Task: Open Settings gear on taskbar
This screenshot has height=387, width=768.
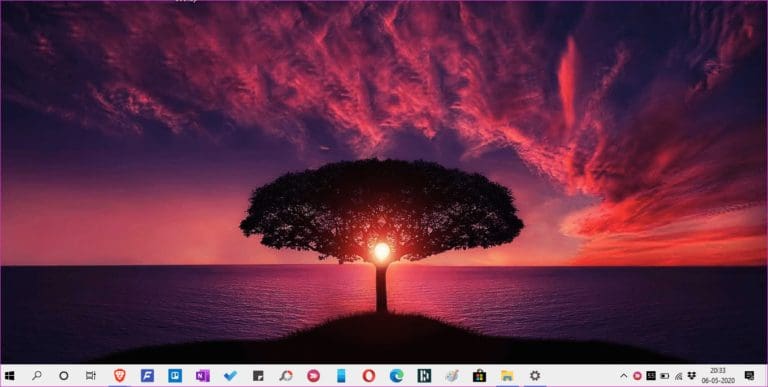Action: click(x=535, y=376)
